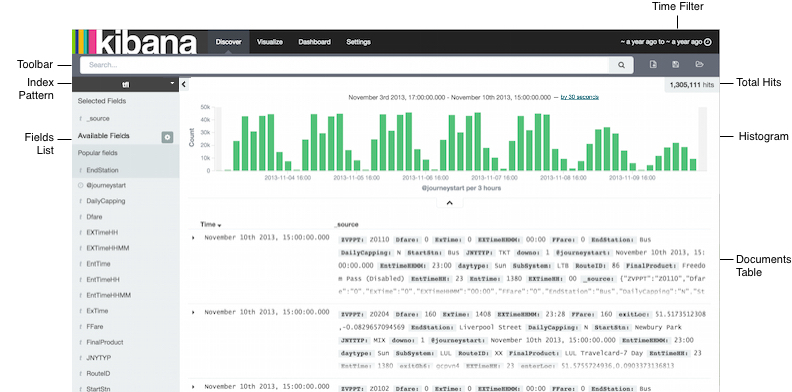Expand the first November 10th document row
The image size is (792, 392).
click(193, 237)
